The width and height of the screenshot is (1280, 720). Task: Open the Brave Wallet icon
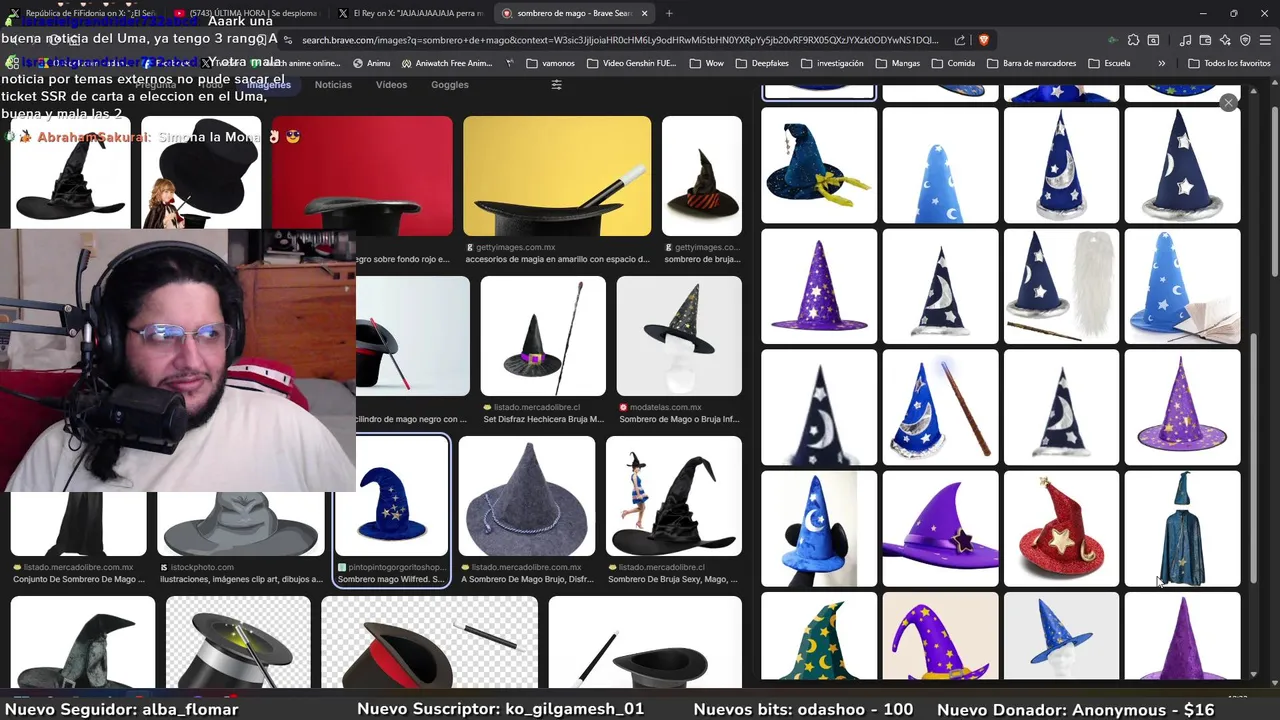[x=1205, y=40]
